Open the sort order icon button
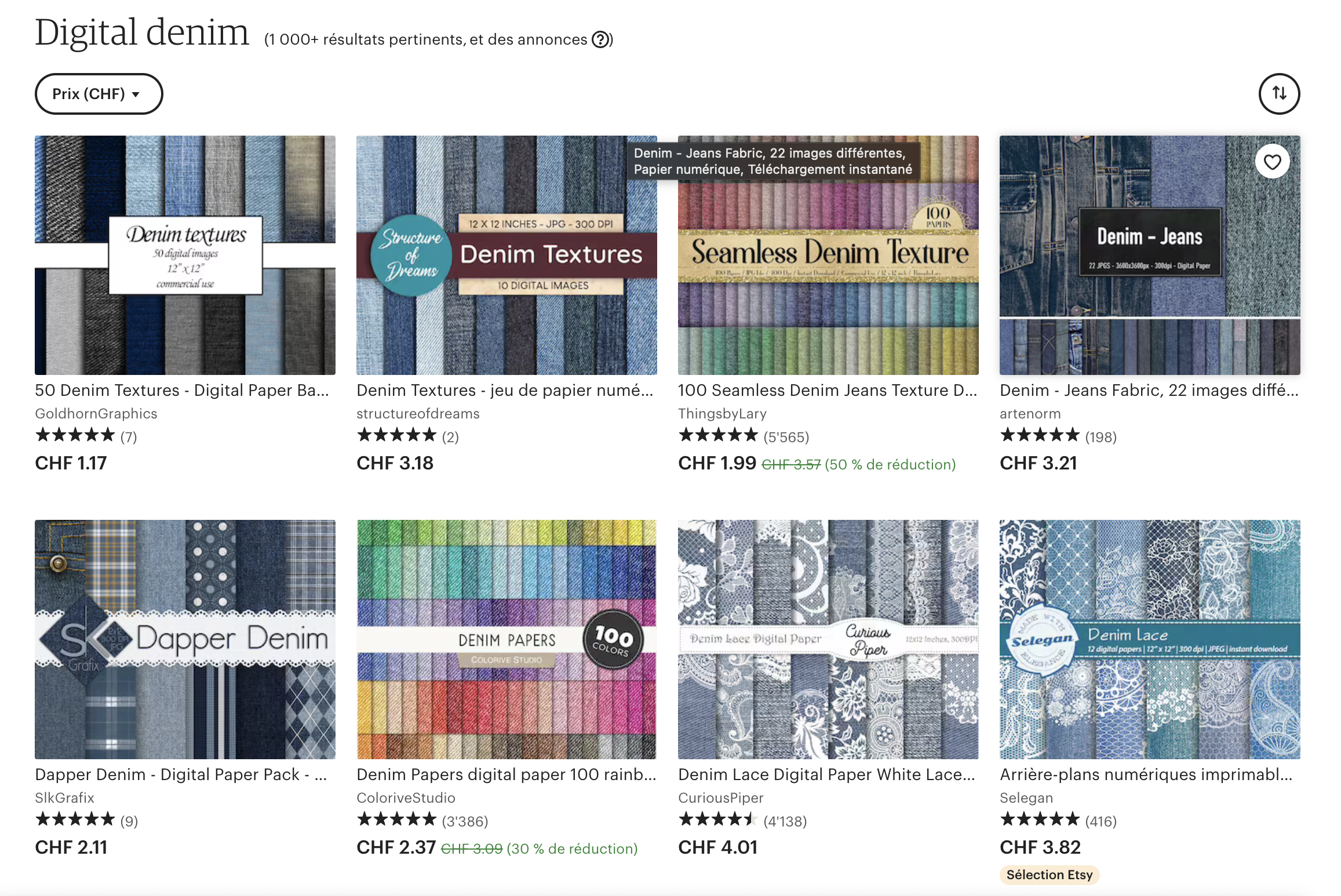 pyautogui.click(x=1279, y=93)
